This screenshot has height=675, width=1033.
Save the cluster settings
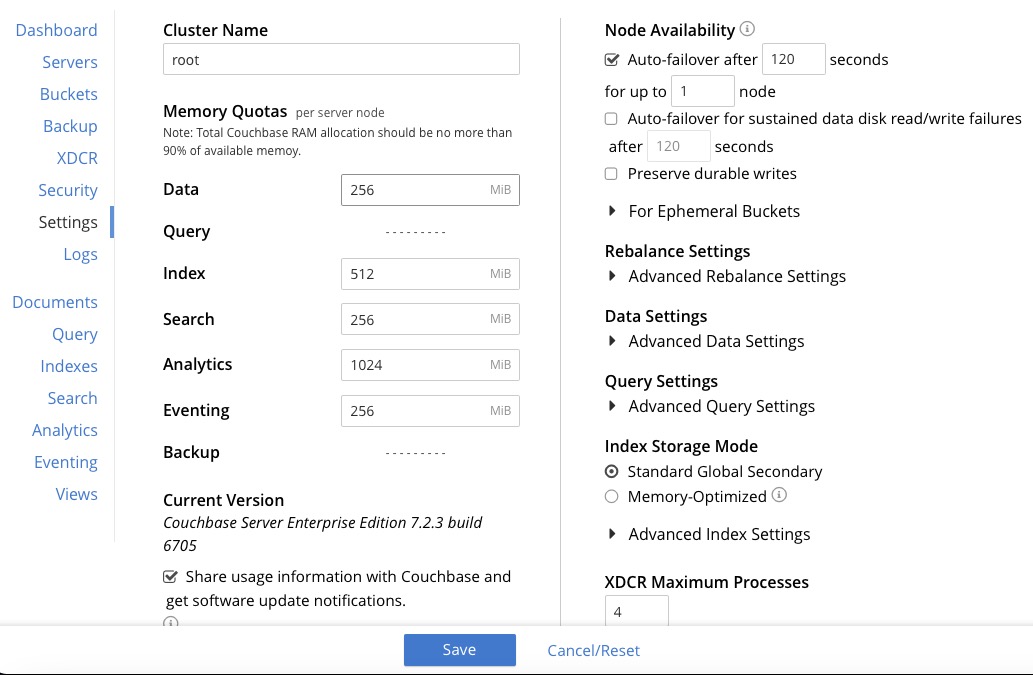click(x=459, y=649)
